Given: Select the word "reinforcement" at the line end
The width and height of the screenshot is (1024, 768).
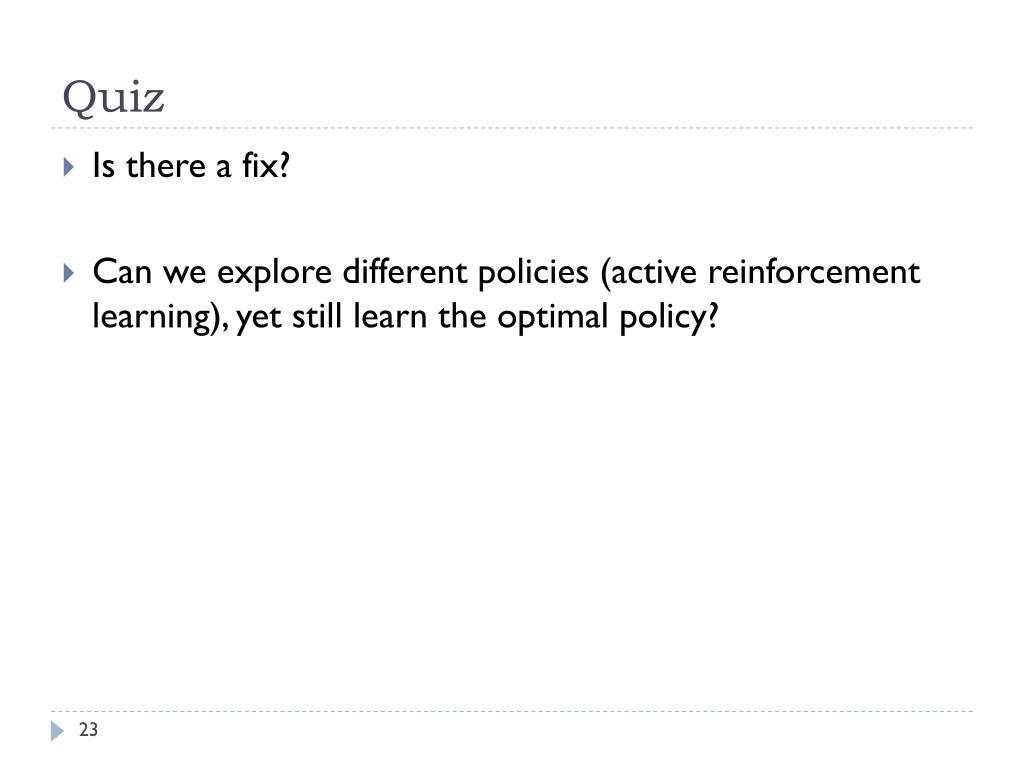Looking at the screenshot, I should pyautogui.click(x=814, y=272).
